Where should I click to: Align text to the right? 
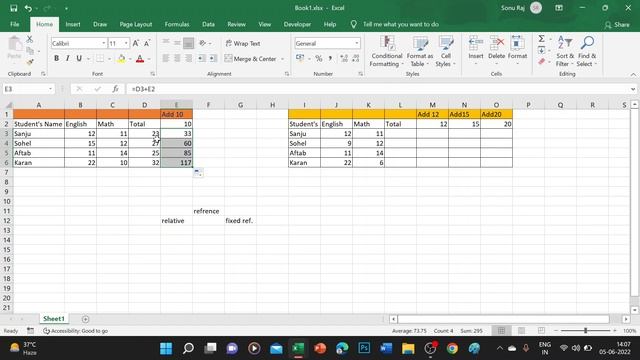coord(189,59)
